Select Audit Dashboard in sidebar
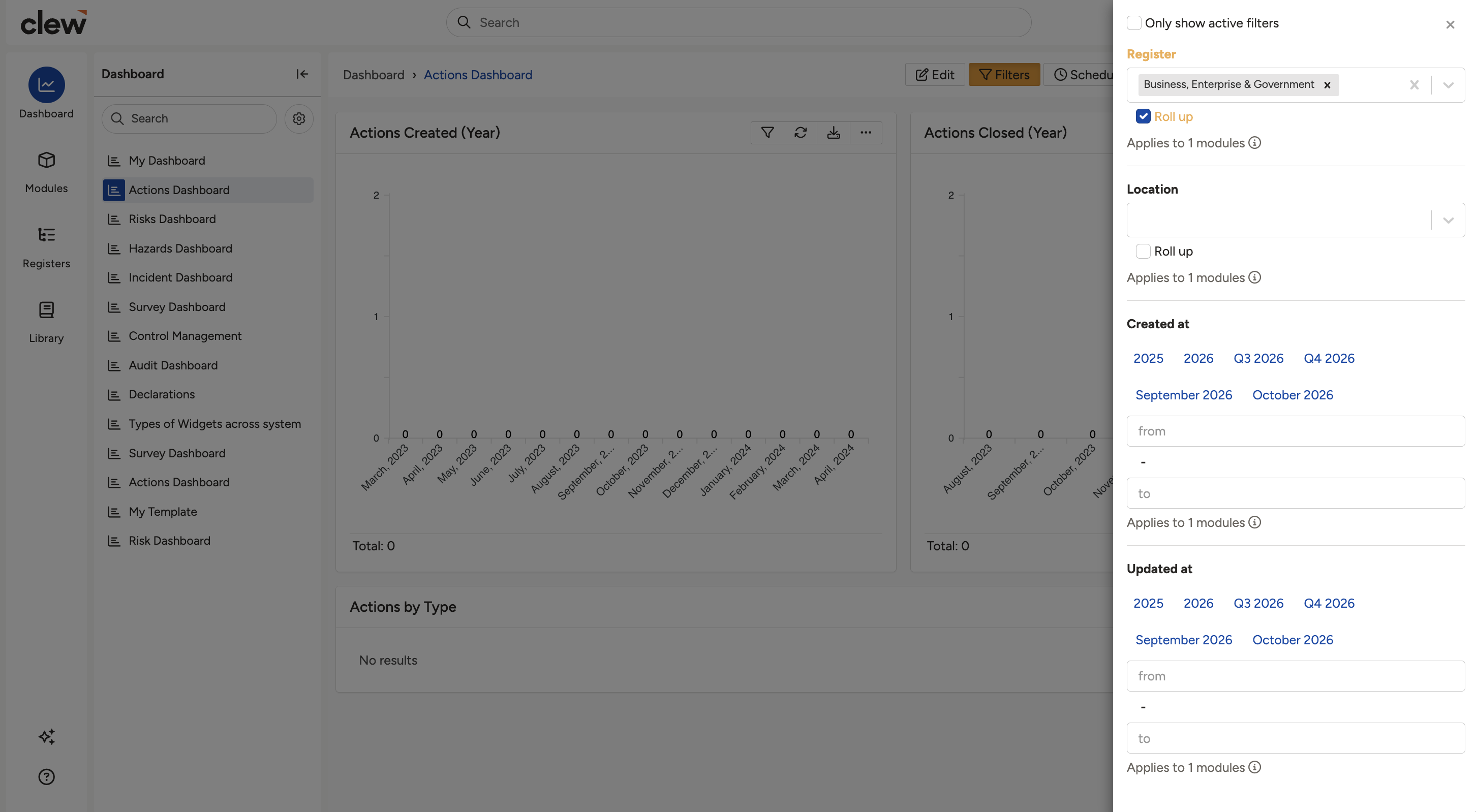 tap(207, 365)
